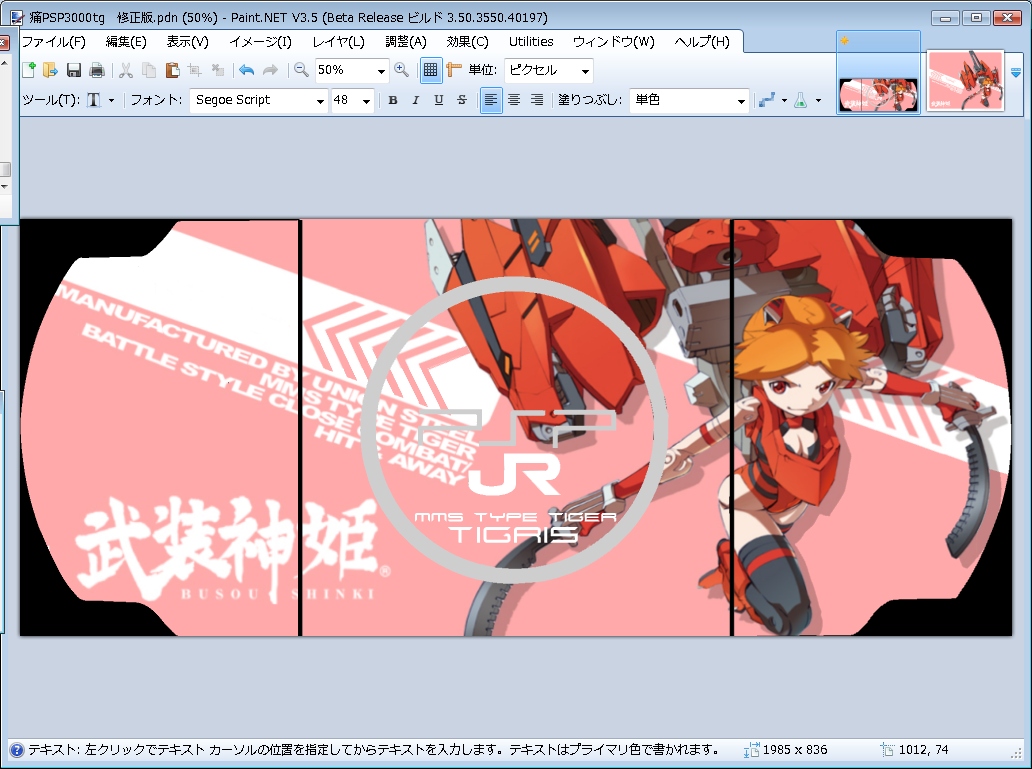Click the Save floppy disk icon
The height and width of the screenshot is (769, 1032).
click(74, 70)
